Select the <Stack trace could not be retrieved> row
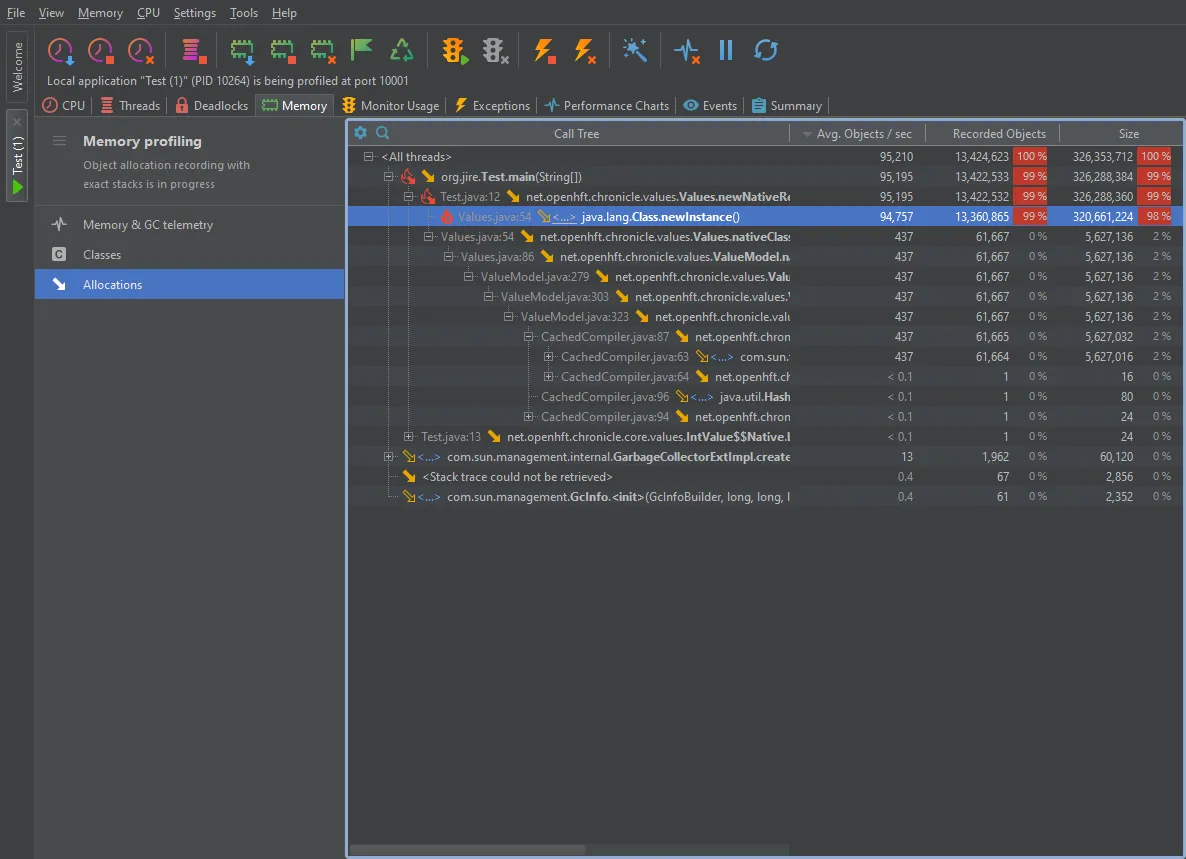Viewport: 1186px width, 859px height. [765, 477]
